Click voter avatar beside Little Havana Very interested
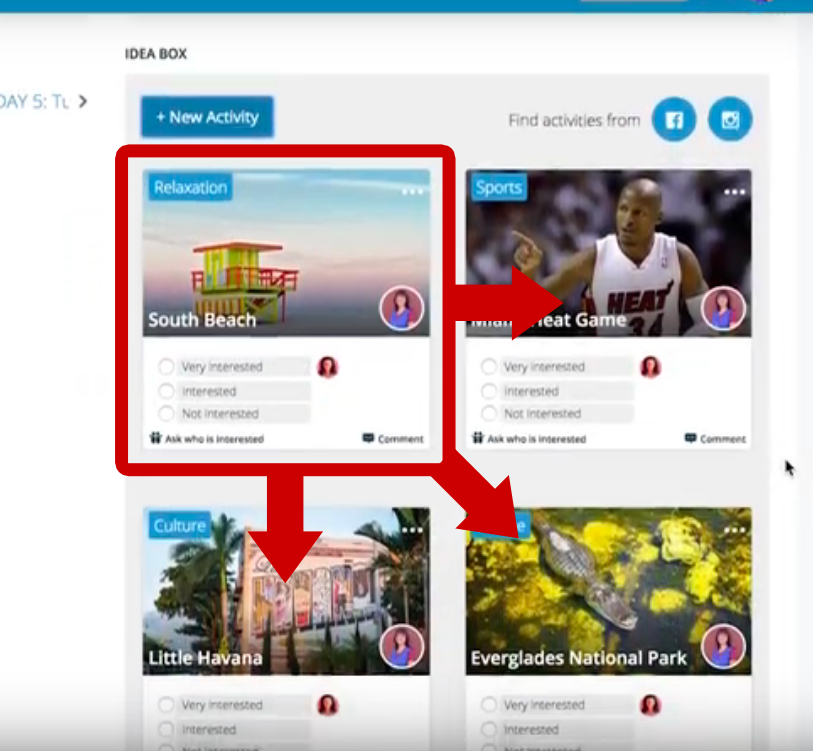This screenshot has width=813, height=751. pos(328,705)
